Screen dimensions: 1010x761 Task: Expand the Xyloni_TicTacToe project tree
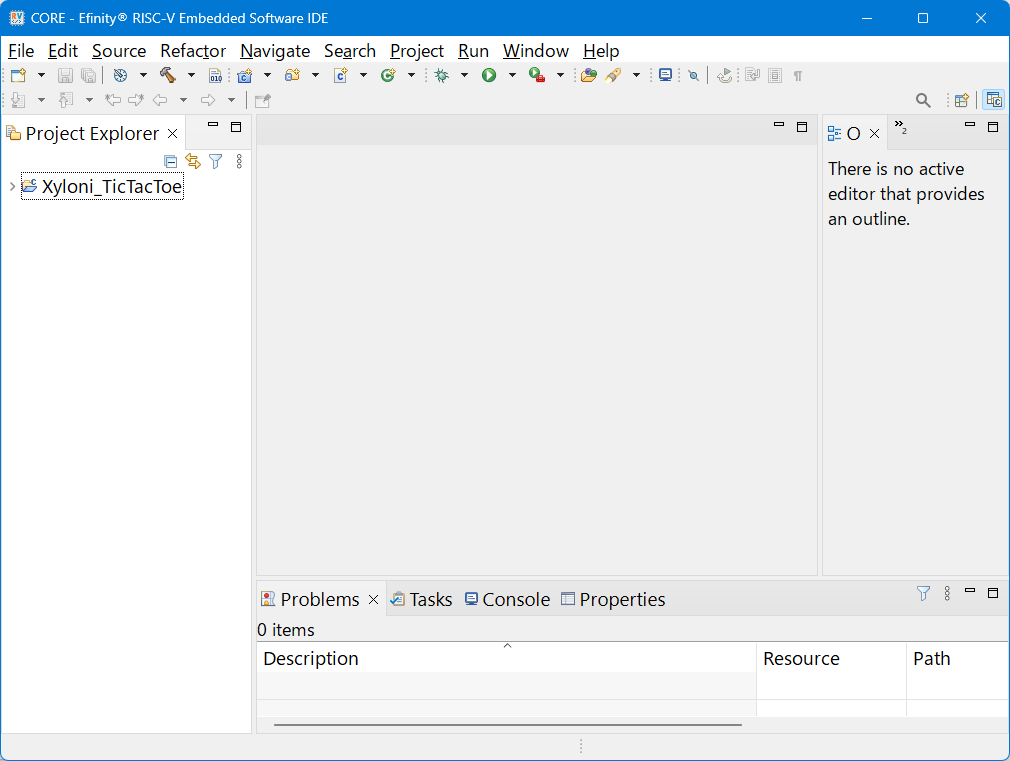12,187
